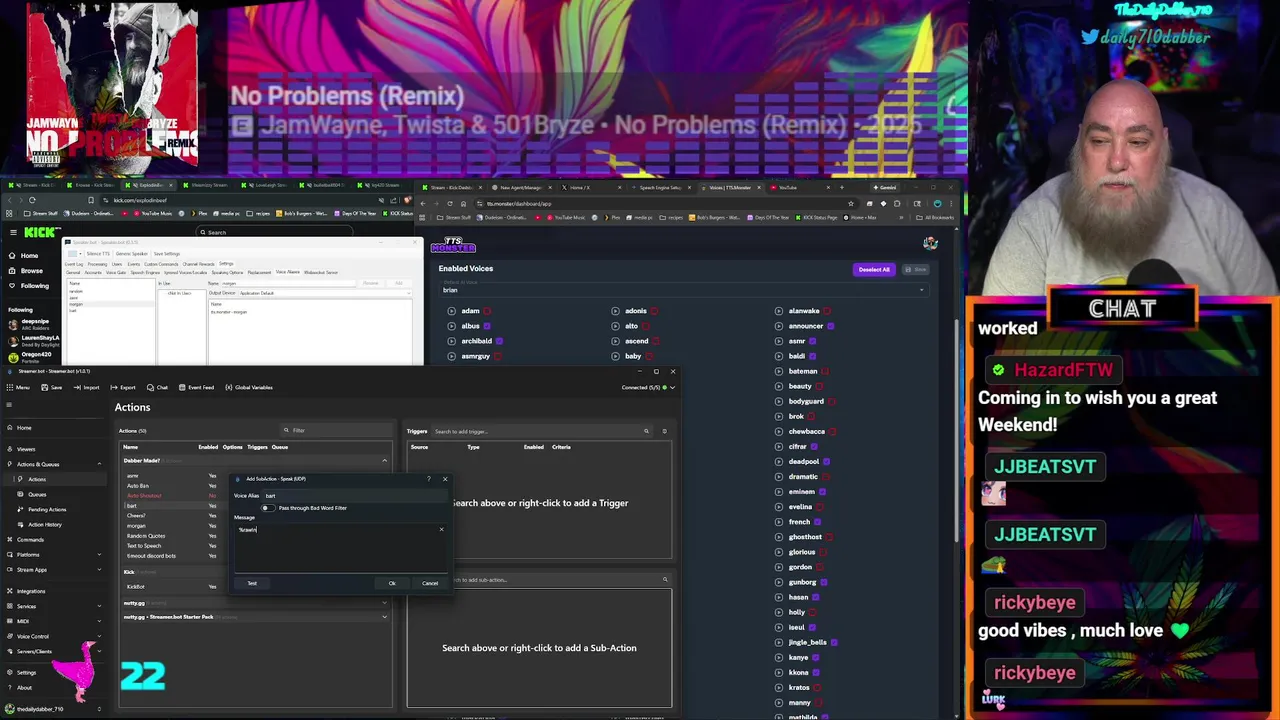Open Integrations in Streamer.bot sidebar
1280x720 pixels.
coord(30,591)
